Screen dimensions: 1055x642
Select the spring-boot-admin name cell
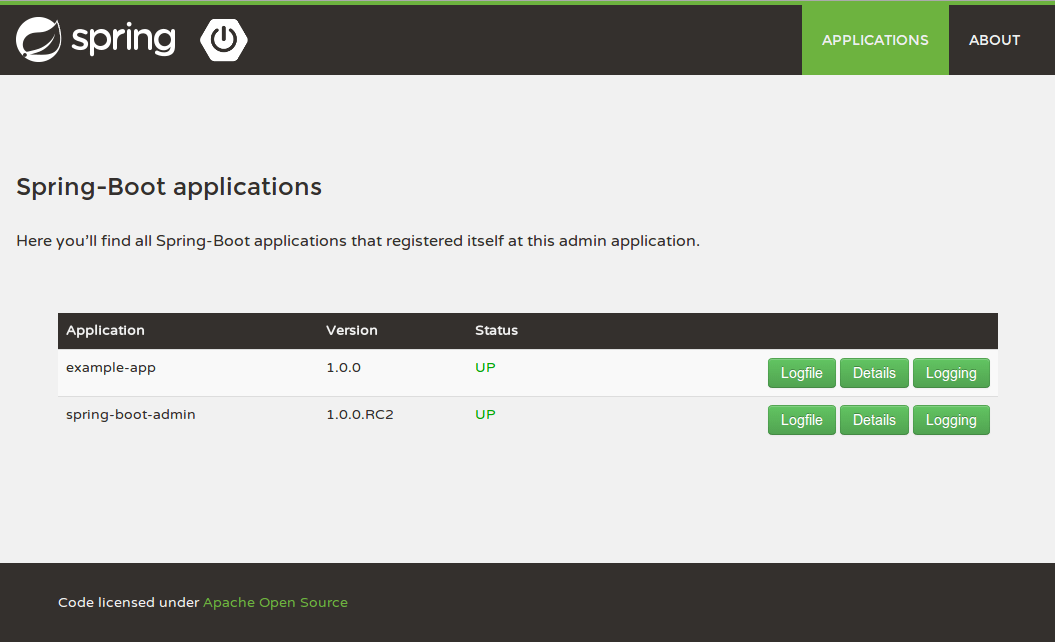click(131, 414)
